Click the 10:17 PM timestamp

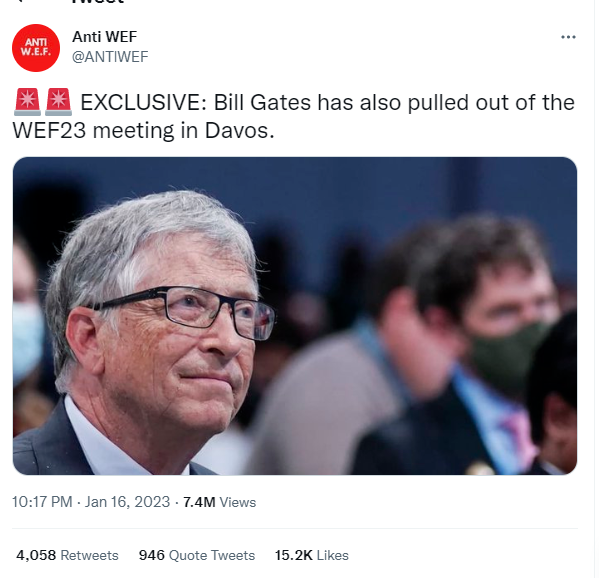pos(42,502)
